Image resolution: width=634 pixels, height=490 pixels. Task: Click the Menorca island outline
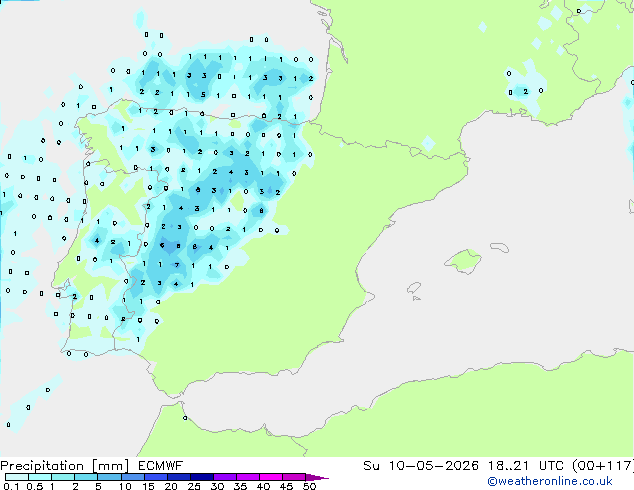tap(499, 247)
